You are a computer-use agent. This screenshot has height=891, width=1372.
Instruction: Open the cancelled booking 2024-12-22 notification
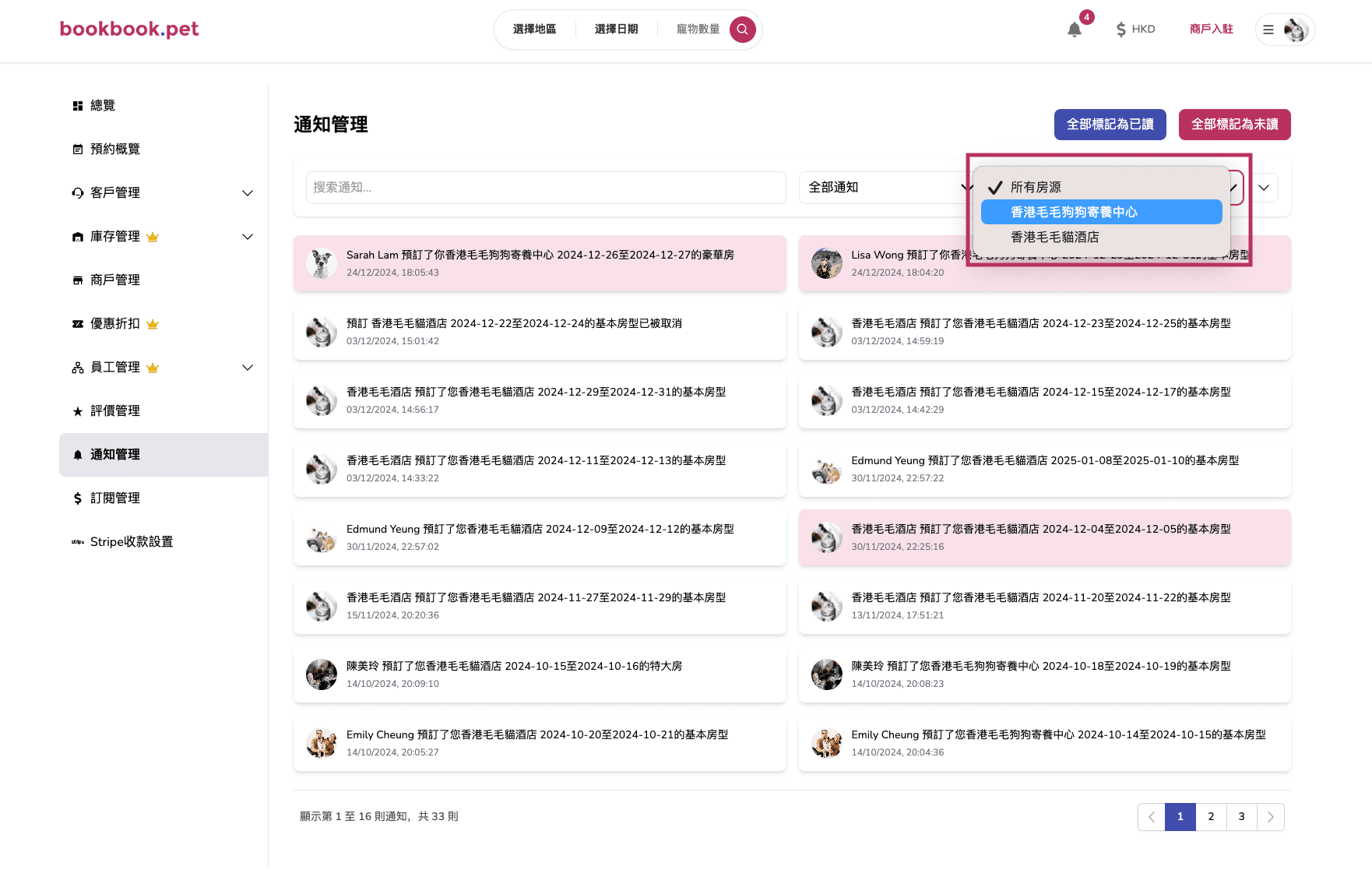pyautogui.click(x=540, y=332)
